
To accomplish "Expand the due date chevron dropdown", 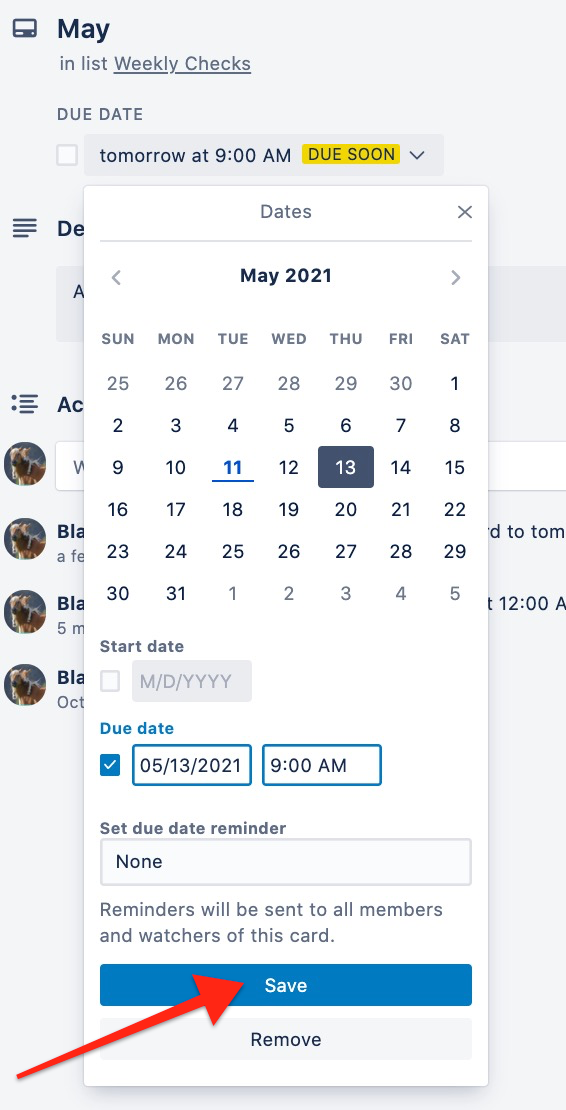I will [x=417, y=155].
